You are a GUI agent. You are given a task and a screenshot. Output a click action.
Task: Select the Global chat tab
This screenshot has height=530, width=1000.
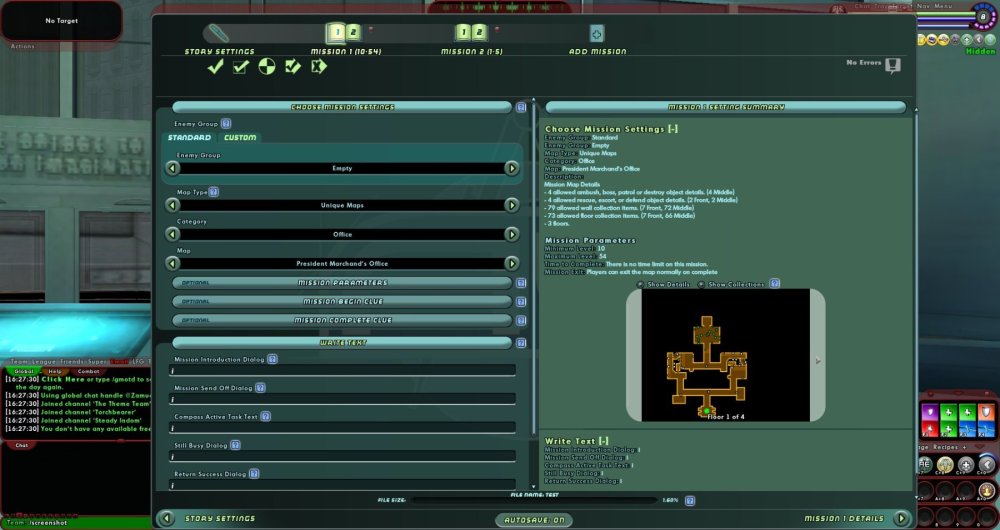point(24,371)
